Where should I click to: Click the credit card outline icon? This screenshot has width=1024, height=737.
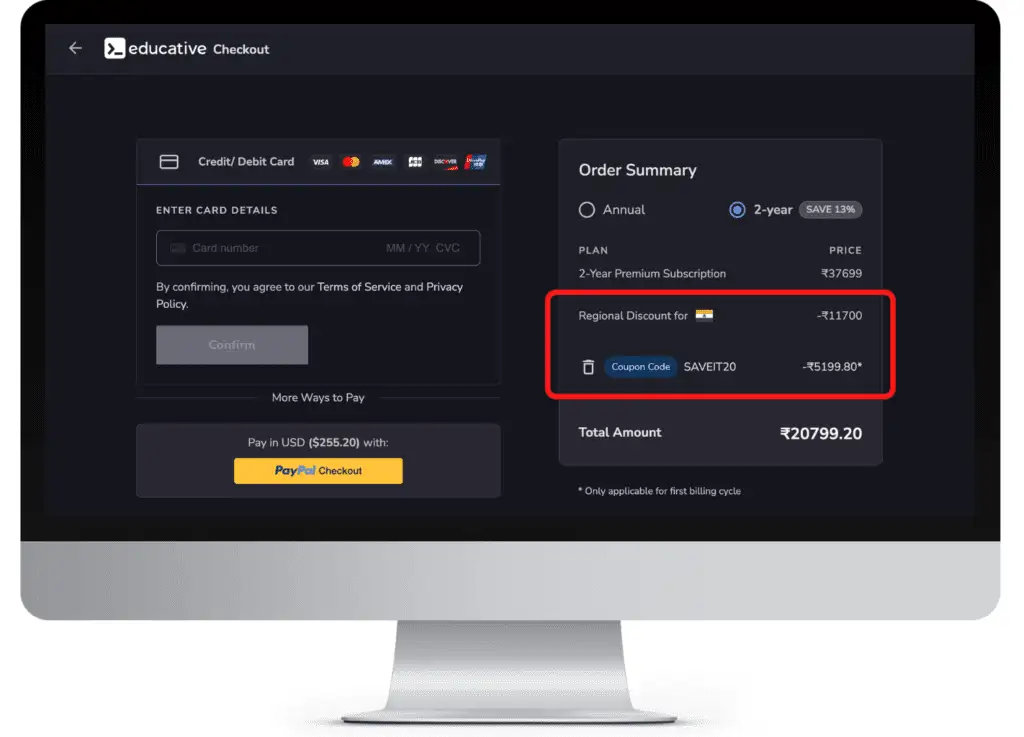169,162
